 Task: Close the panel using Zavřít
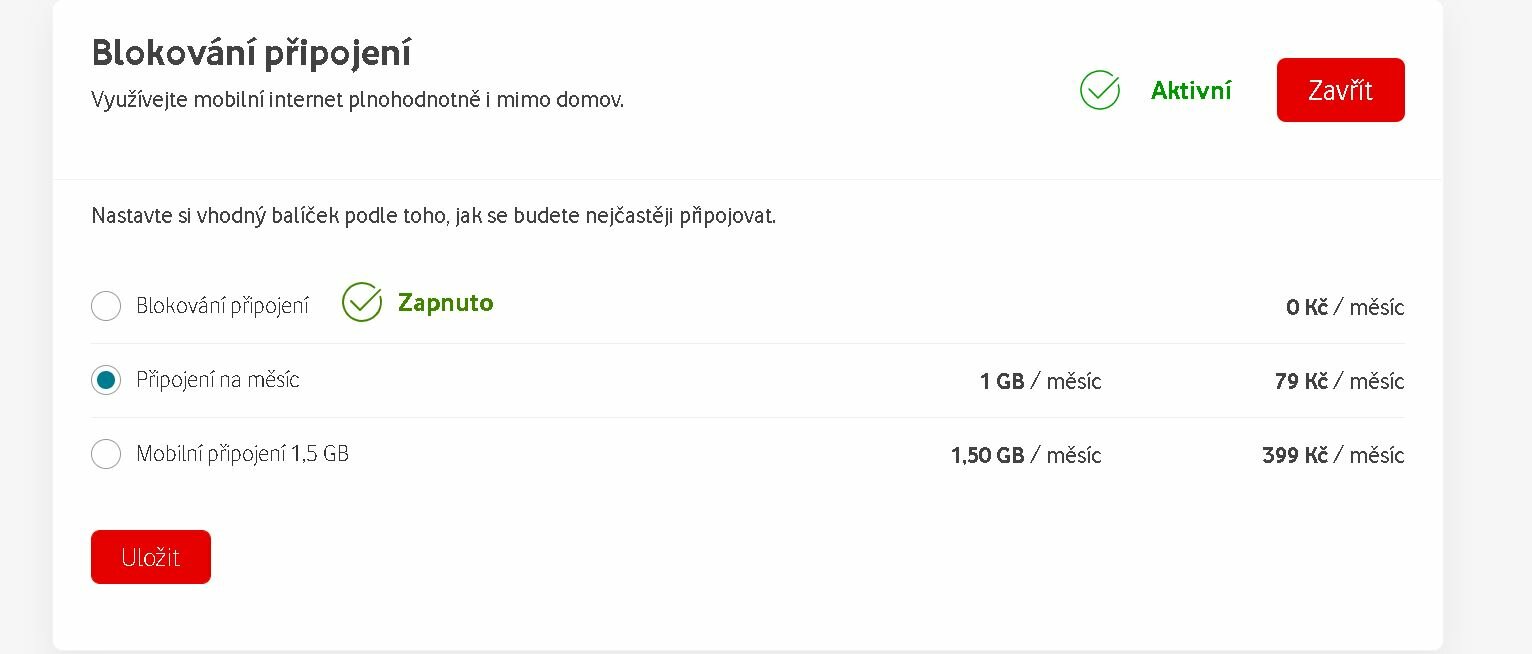1340,90
